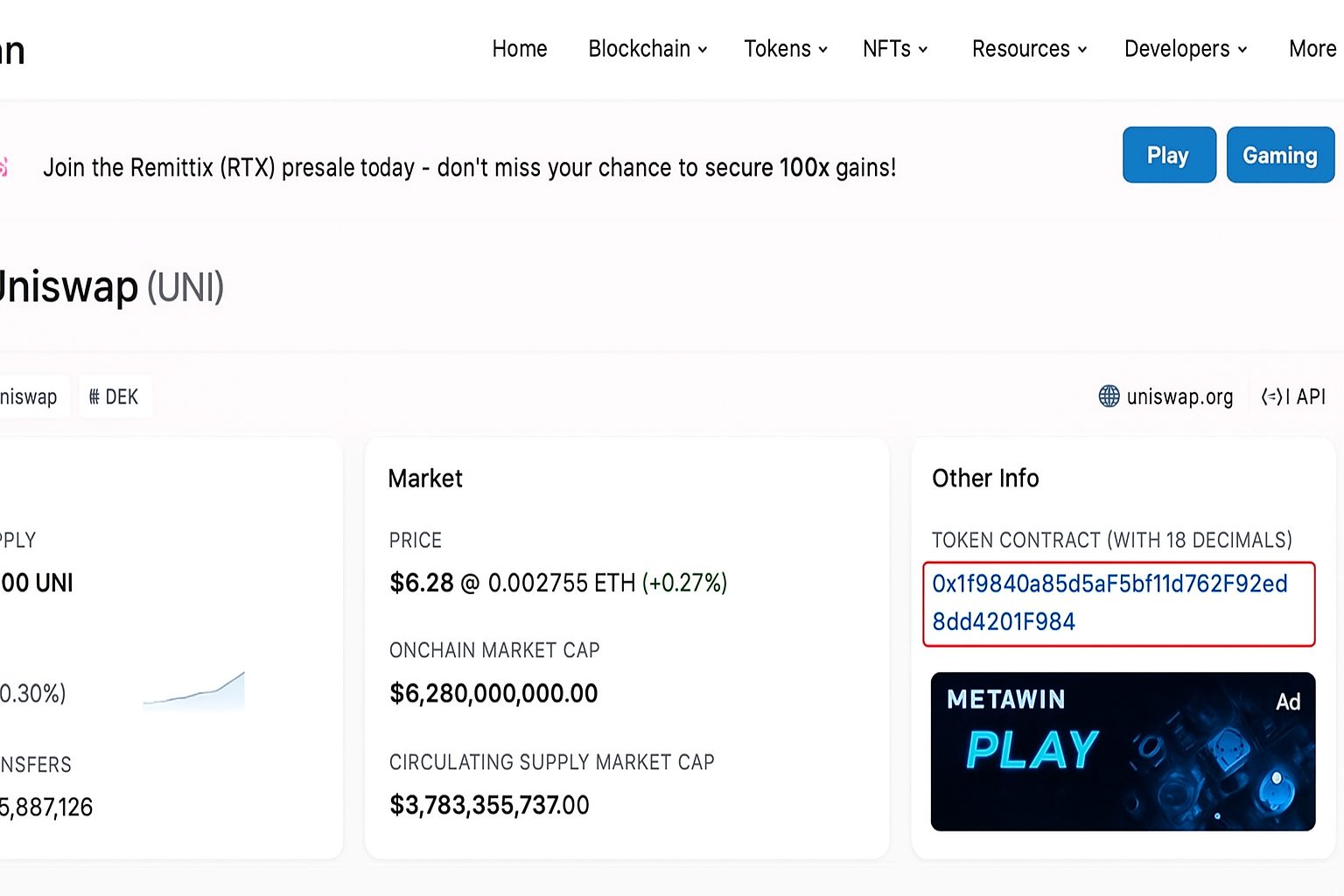Image resolution: width=1344 pixels, height=896 pixels.
Task: Click the blue Gaming button
Action: pos(1280,155)
